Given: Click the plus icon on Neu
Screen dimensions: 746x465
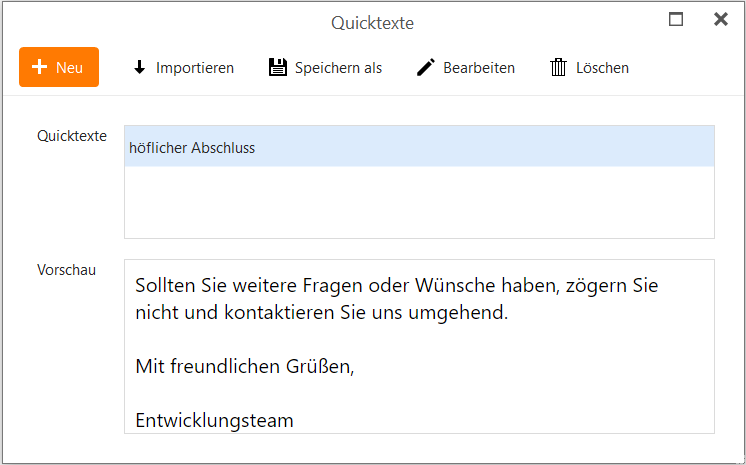Looking at the screenshot, I should click(x=39, y=67).
